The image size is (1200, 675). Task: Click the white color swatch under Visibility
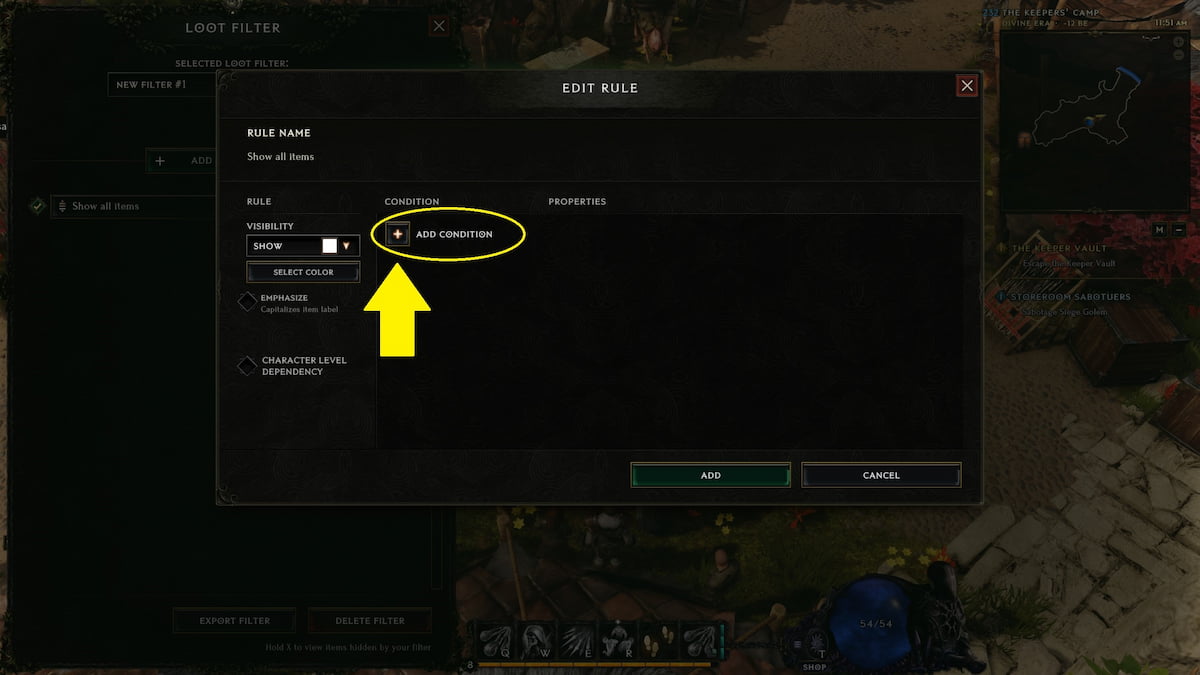click(x=329, y=246)
